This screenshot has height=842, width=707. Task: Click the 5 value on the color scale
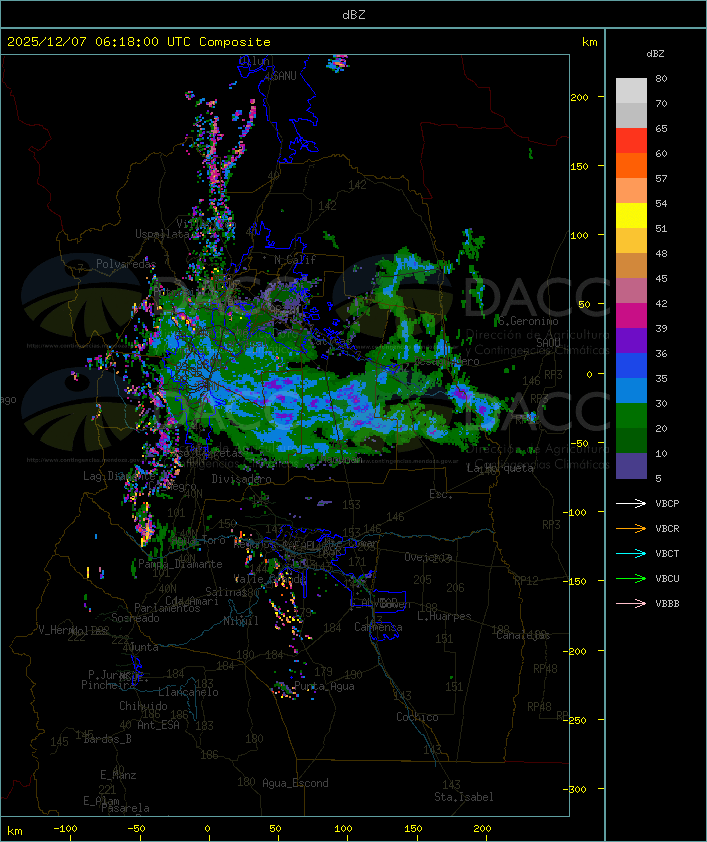pos(658,478)
